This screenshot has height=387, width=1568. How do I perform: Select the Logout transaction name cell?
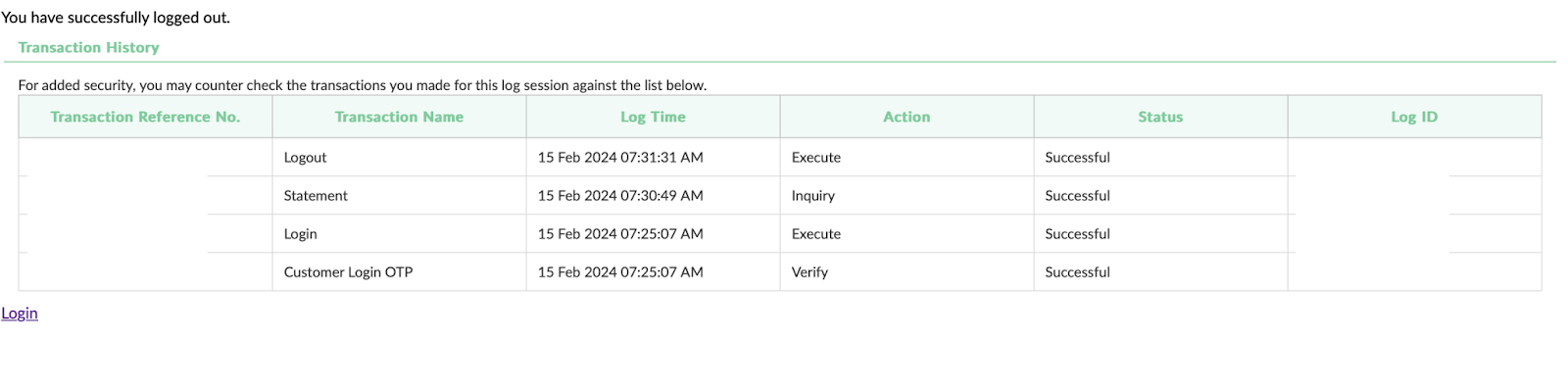point(399,157)
